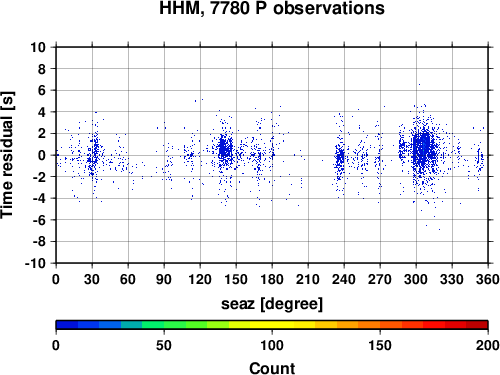Click the Count colorbar label
The image size is (500, 375).
[272, 368]
